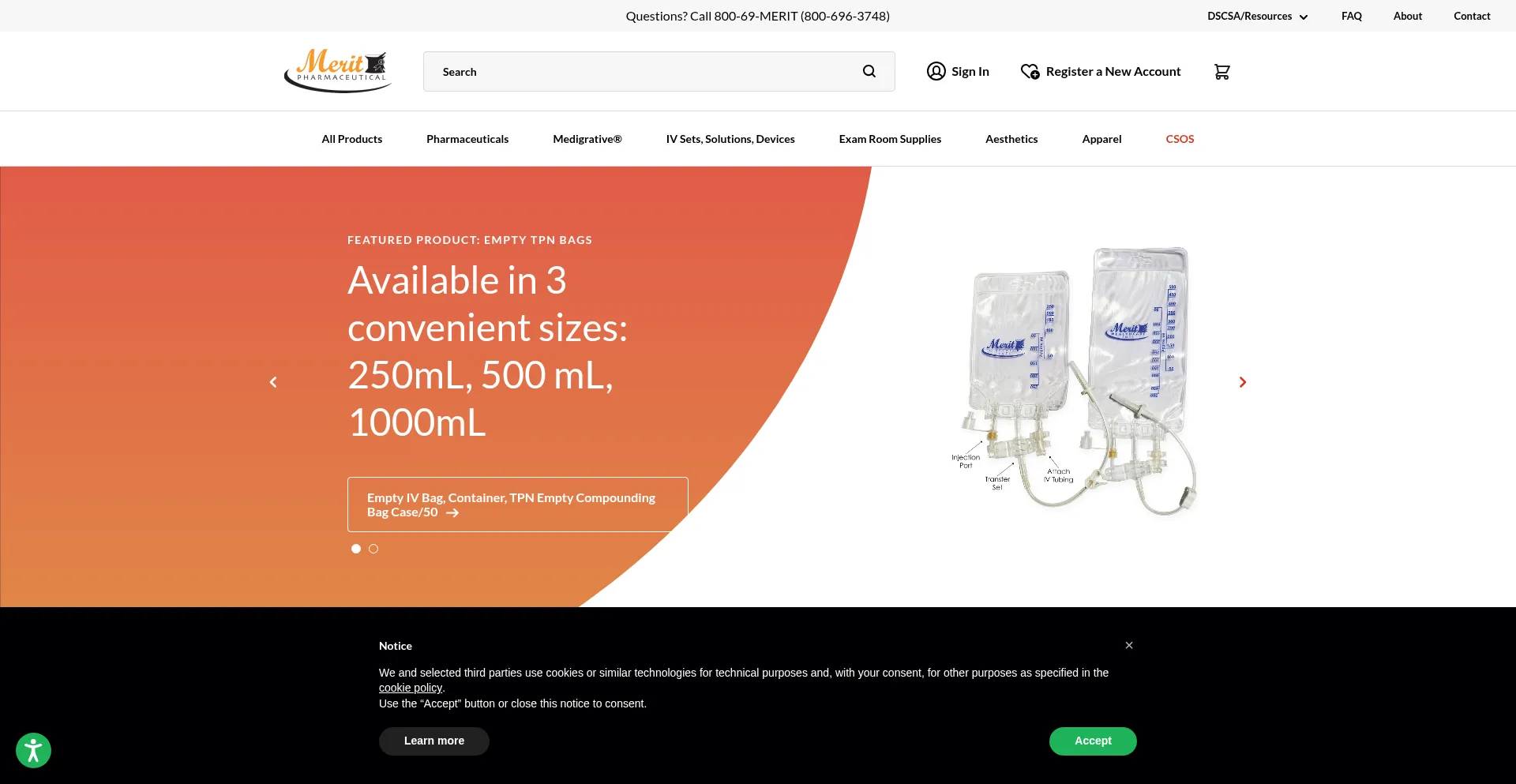
Task: Click the Sign In user icon
Action: (x=936, y=72)
